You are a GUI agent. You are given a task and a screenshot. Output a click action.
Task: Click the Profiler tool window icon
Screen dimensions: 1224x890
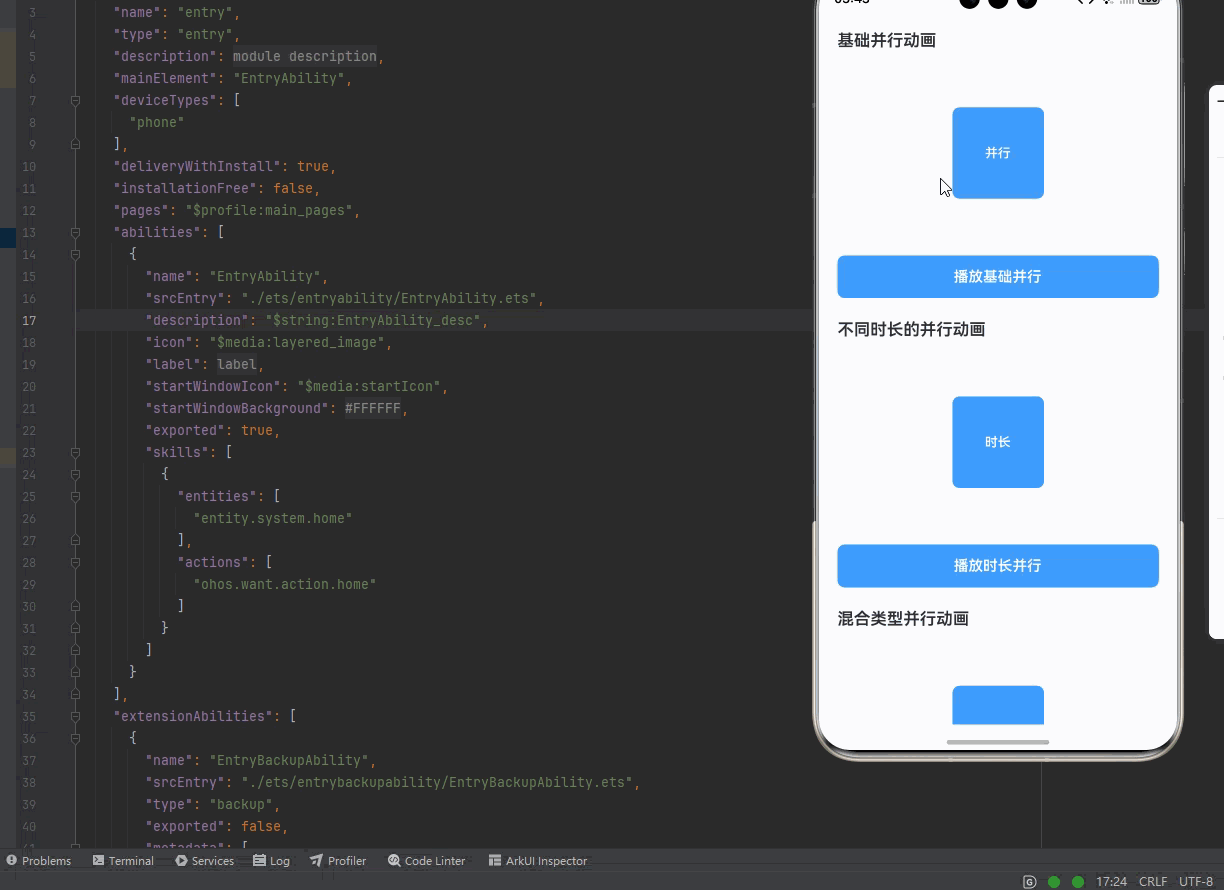coord(316,860)
